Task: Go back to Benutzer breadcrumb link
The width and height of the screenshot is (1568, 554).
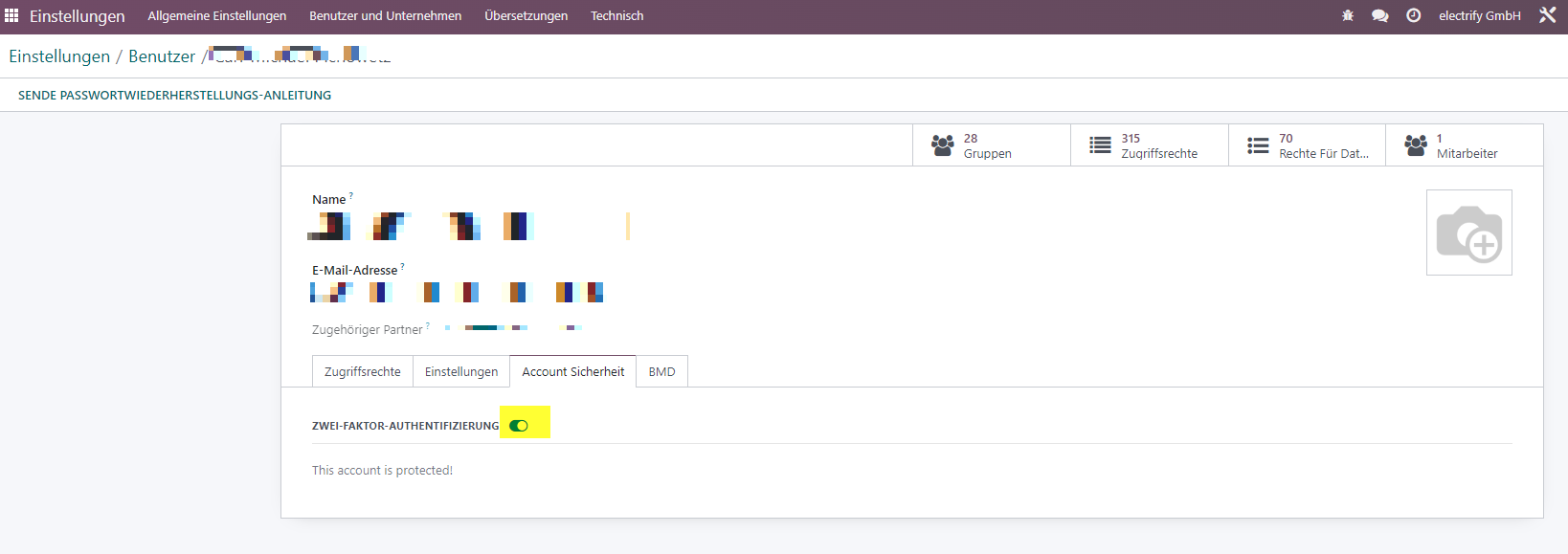Action: tap(162, 56)
